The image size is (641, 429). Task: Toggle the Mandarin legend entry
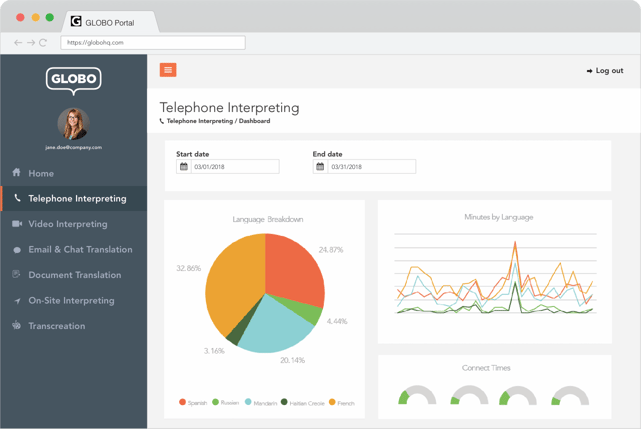pos(261,403)
